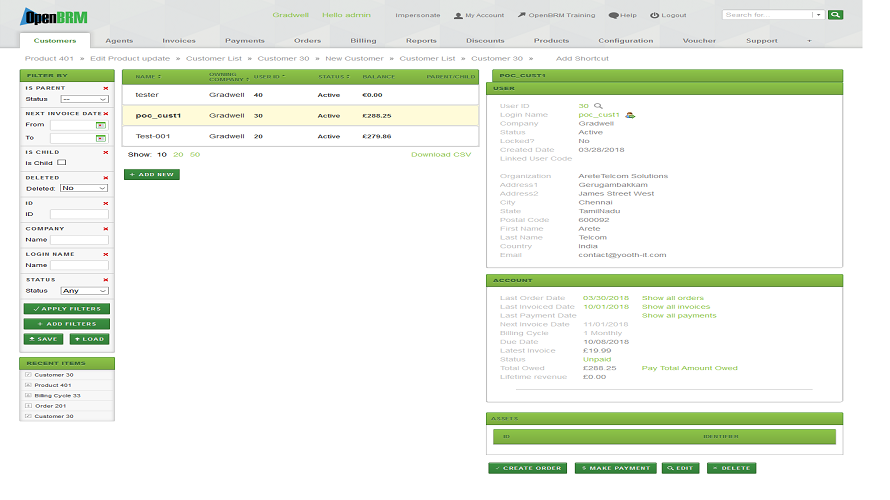Screen dimensions: 890x500
Task: Toggle the Is Child checkbox
Action: (62, 163)
